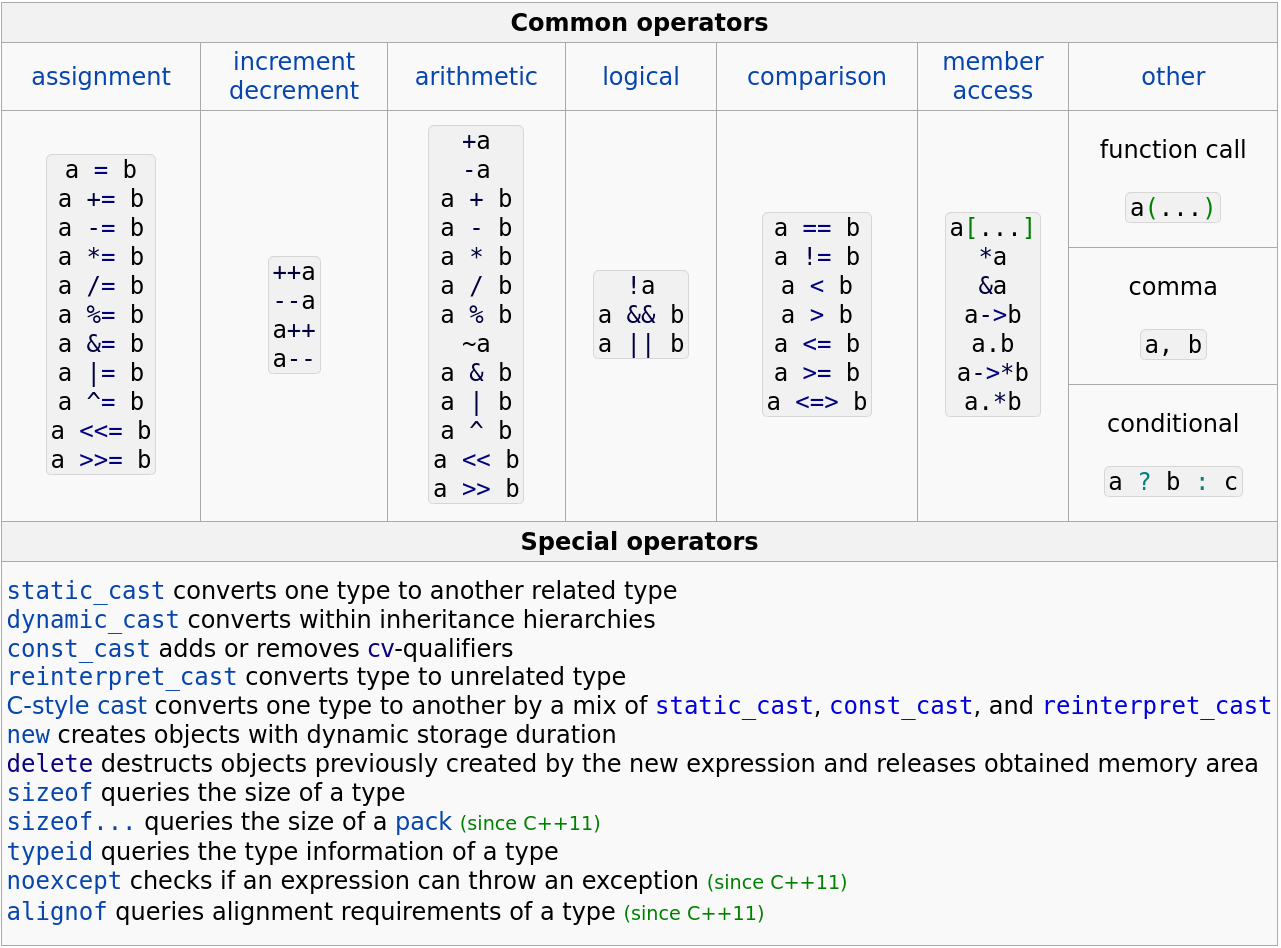
Task: Click the delete expression link
Action: tap(49, 764)
